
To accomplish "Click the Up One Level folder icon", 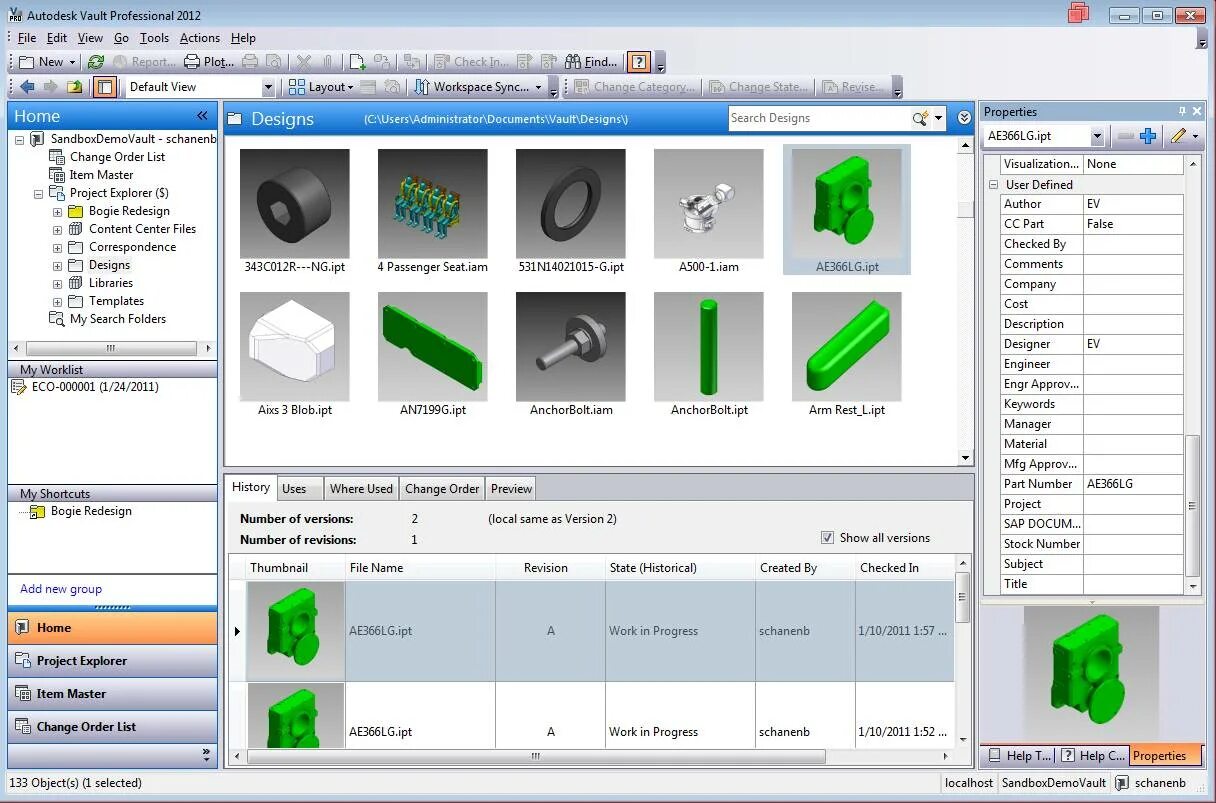I will [x=74, y=87].
